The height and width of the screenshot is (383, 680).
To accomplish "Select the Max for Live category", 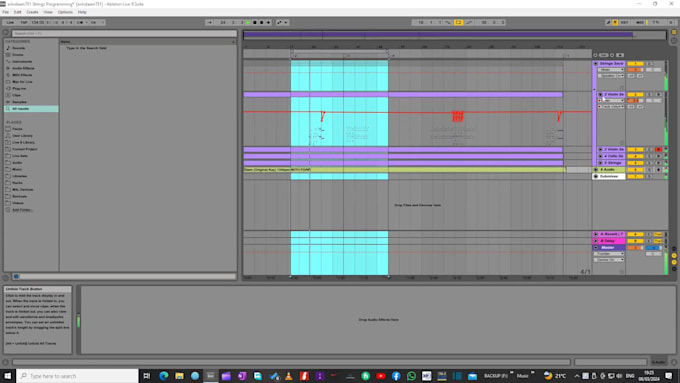I will pos(22,82).
